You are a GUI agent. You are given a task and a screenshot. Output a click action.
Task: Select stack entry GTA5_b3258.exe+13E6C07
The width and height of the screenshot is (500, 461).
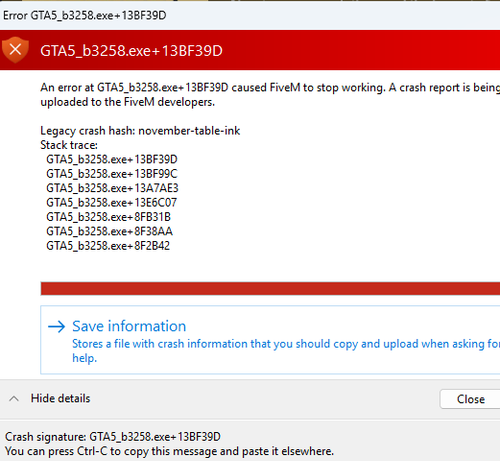click(x=111, y=203)
